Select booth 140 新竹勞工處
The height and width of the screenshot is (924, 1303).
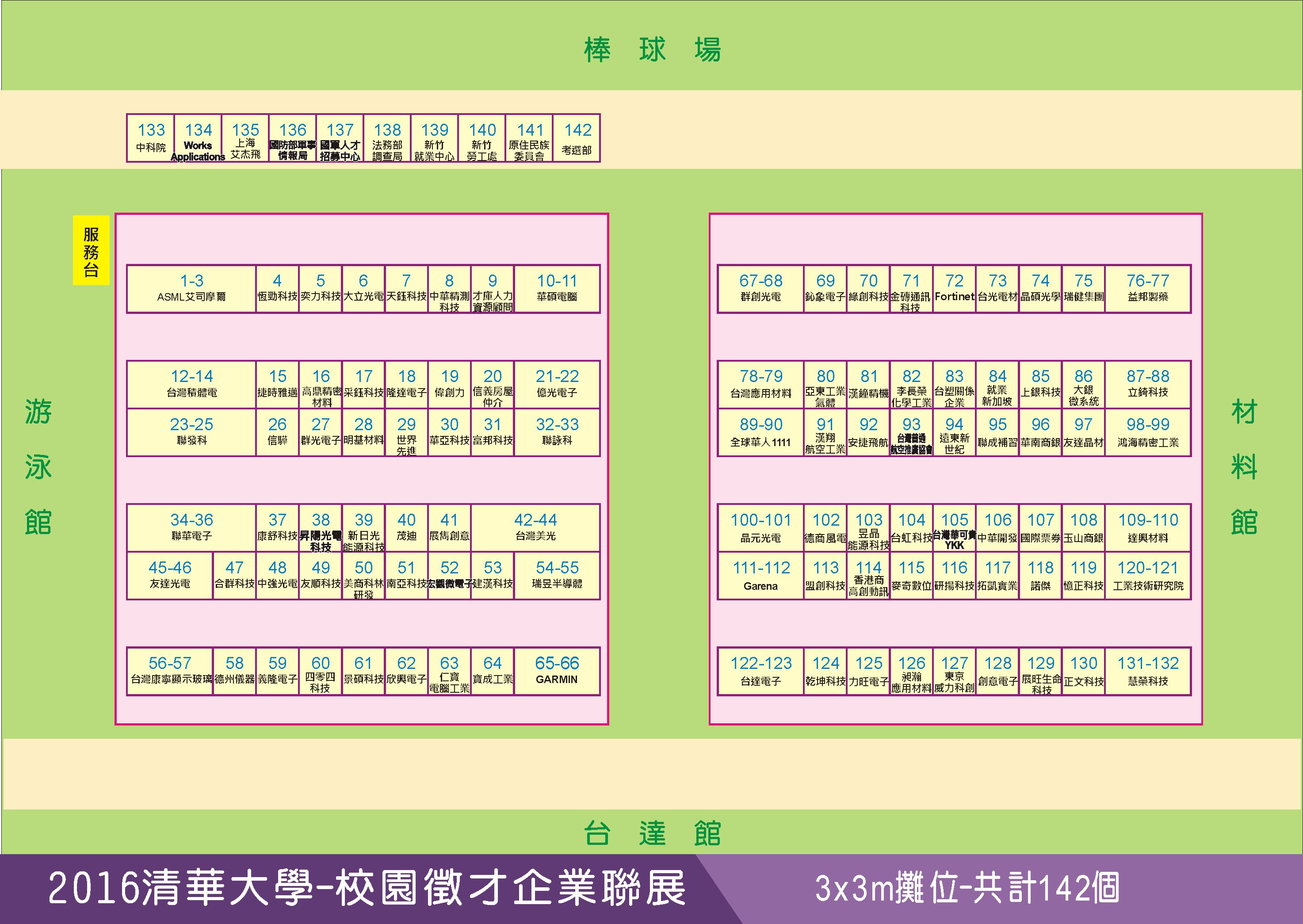[482, 137]
